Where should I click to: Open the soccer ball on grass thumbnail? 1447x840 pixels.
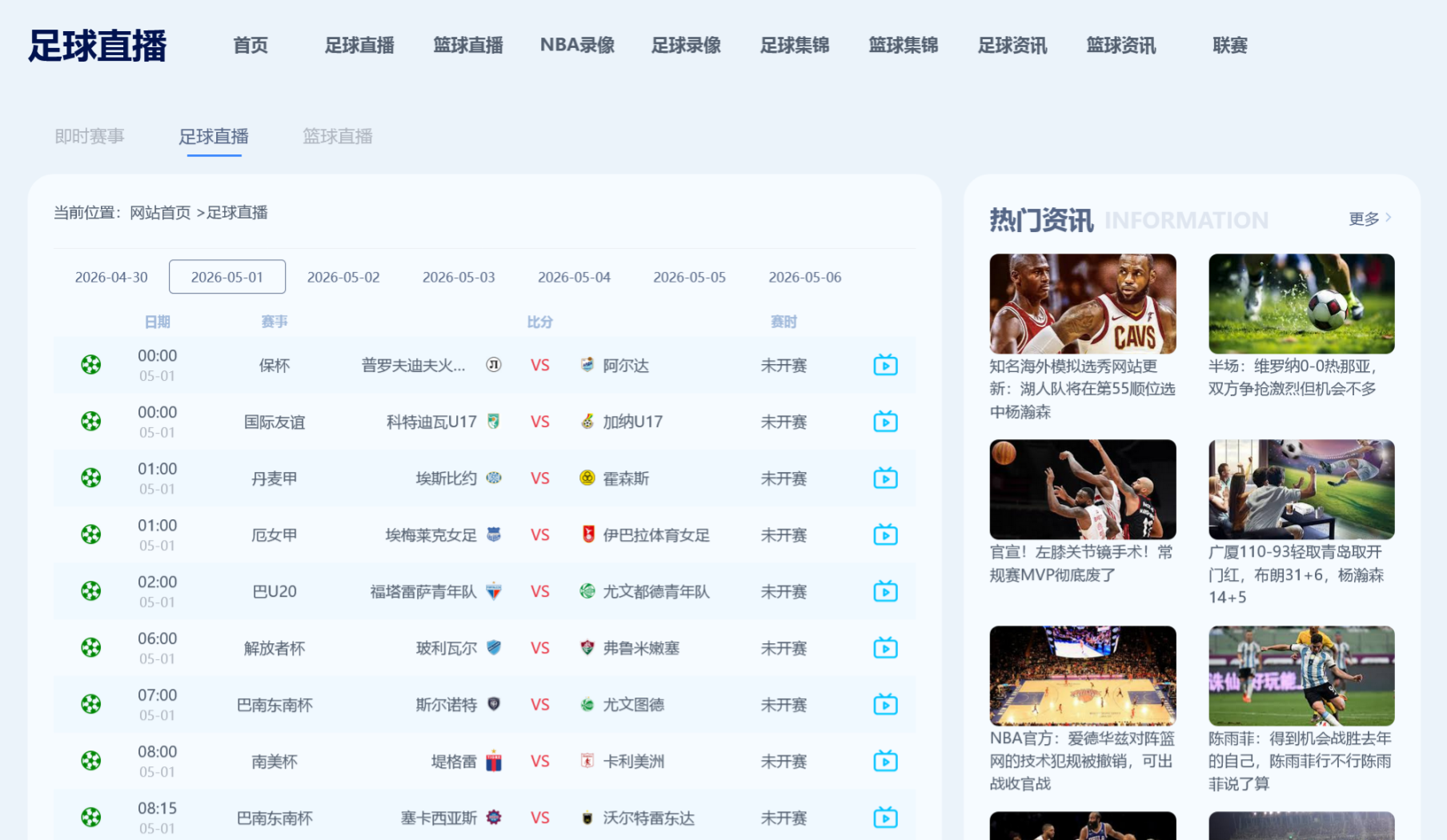1301,304
